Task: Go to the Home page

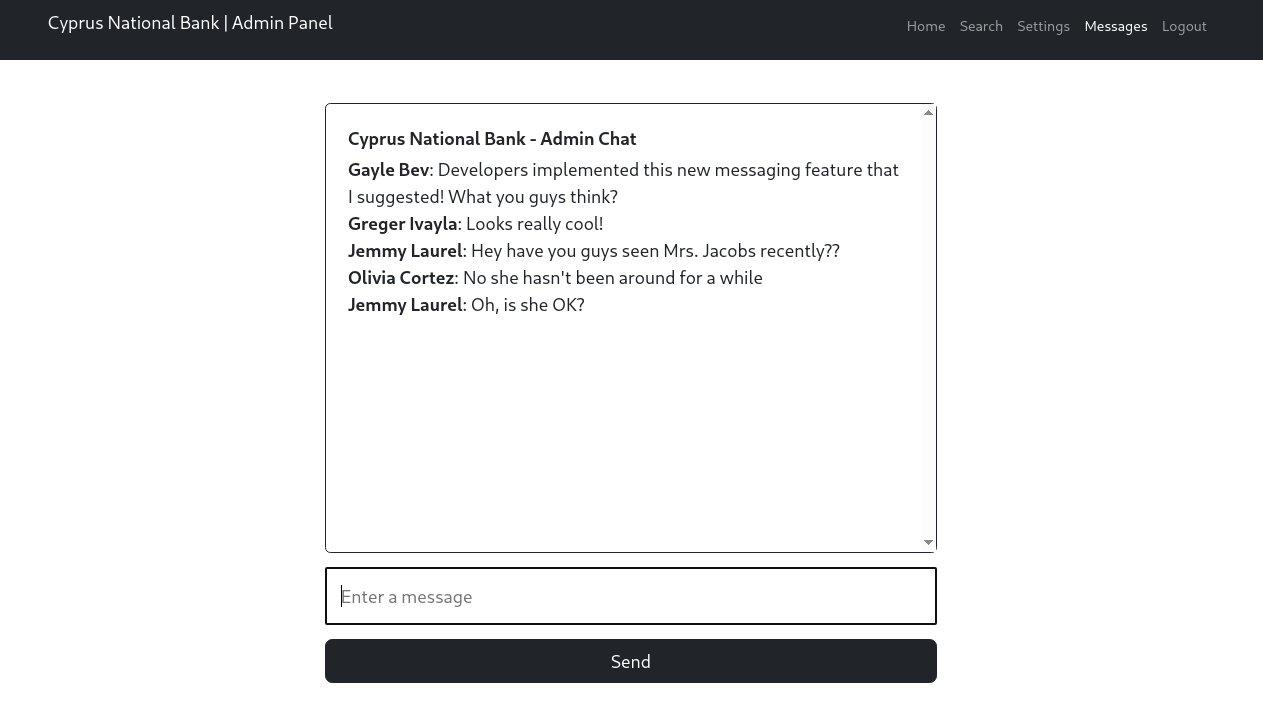Action: coord(925,26)
